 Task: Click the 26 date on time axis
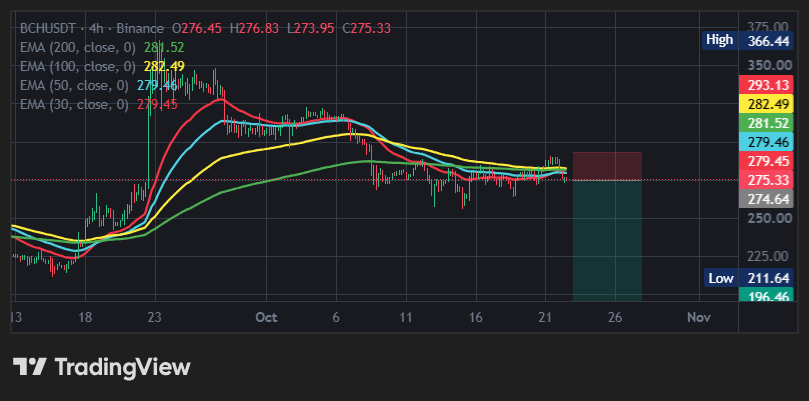(614, 317)
